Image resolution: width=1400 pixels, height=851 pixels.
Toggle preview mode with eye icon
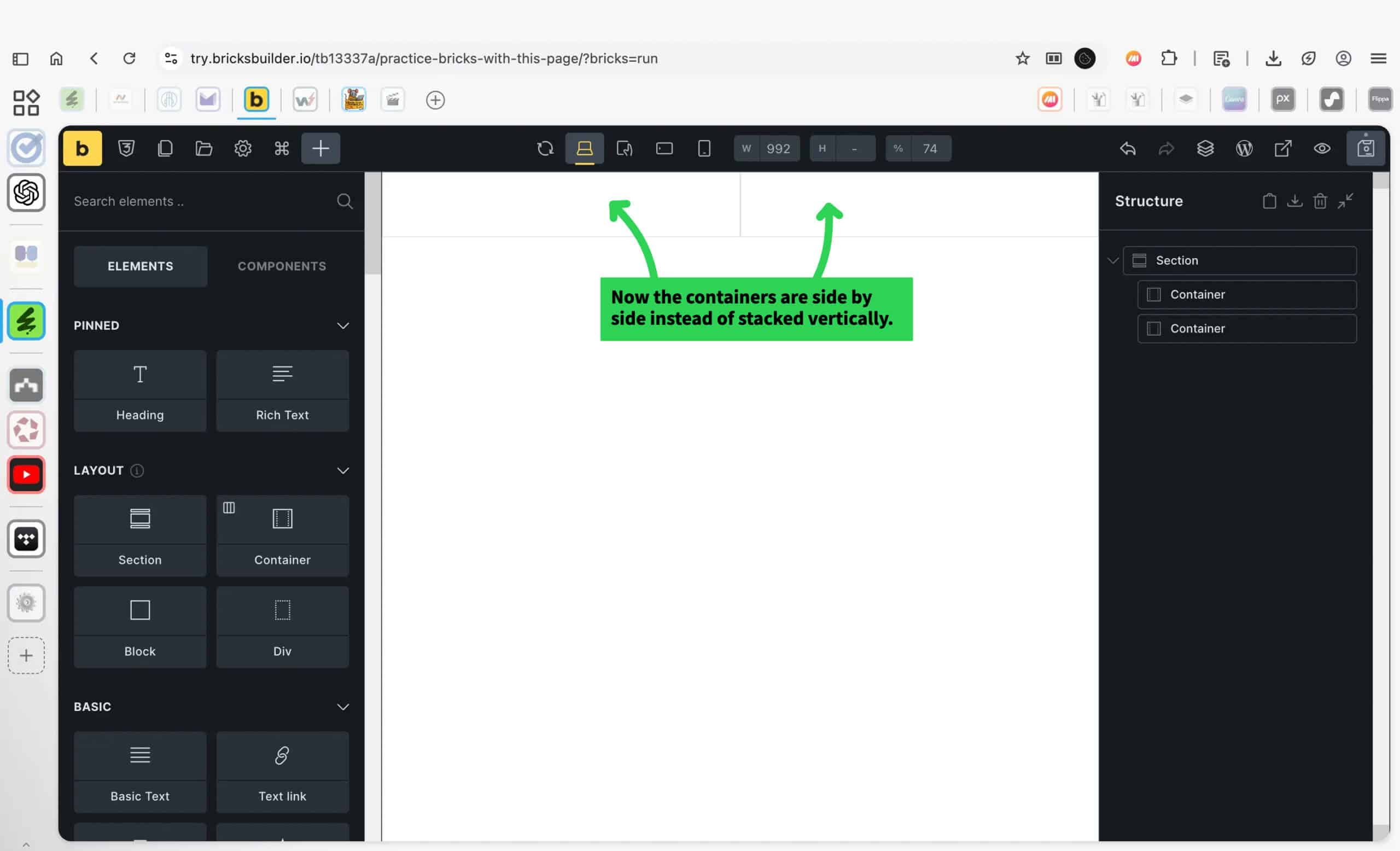click(1322, 148)
